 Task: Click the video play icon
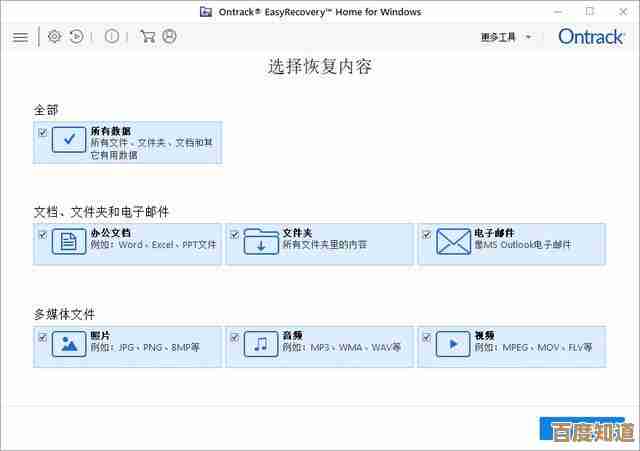(453, 344)
